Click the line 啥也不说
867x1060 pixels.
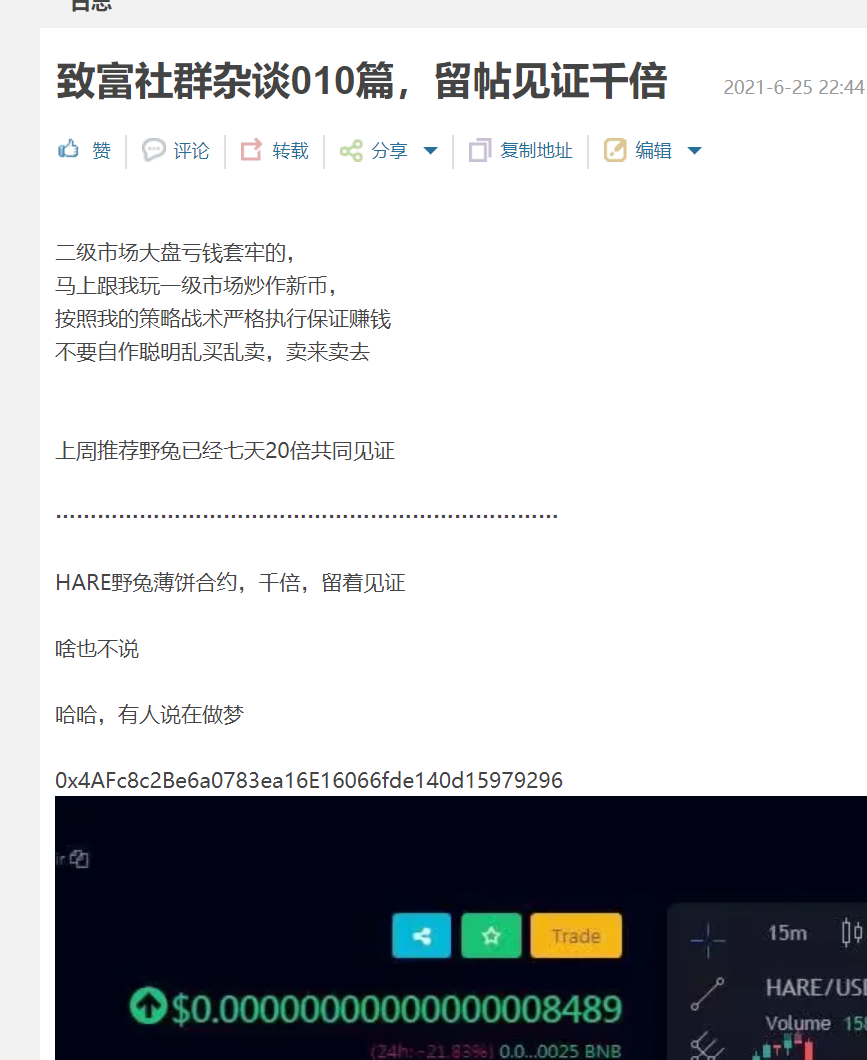(x=97, y=648)
